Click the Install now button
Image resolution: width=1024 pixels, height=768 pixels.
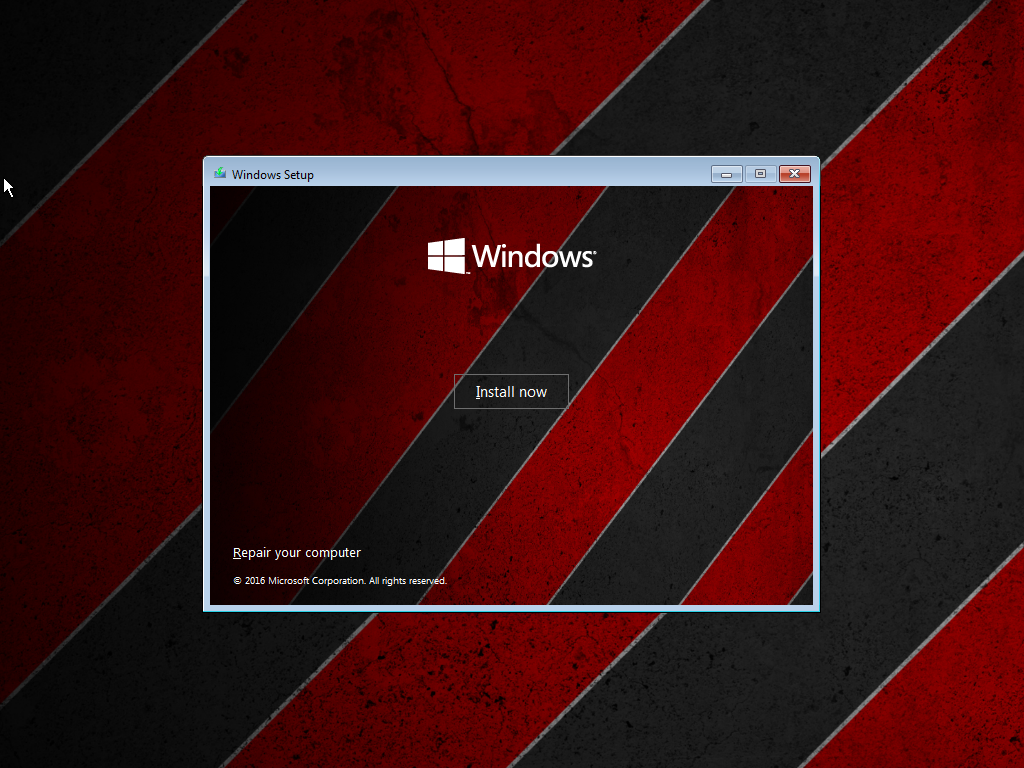click(x=511, y=392)
